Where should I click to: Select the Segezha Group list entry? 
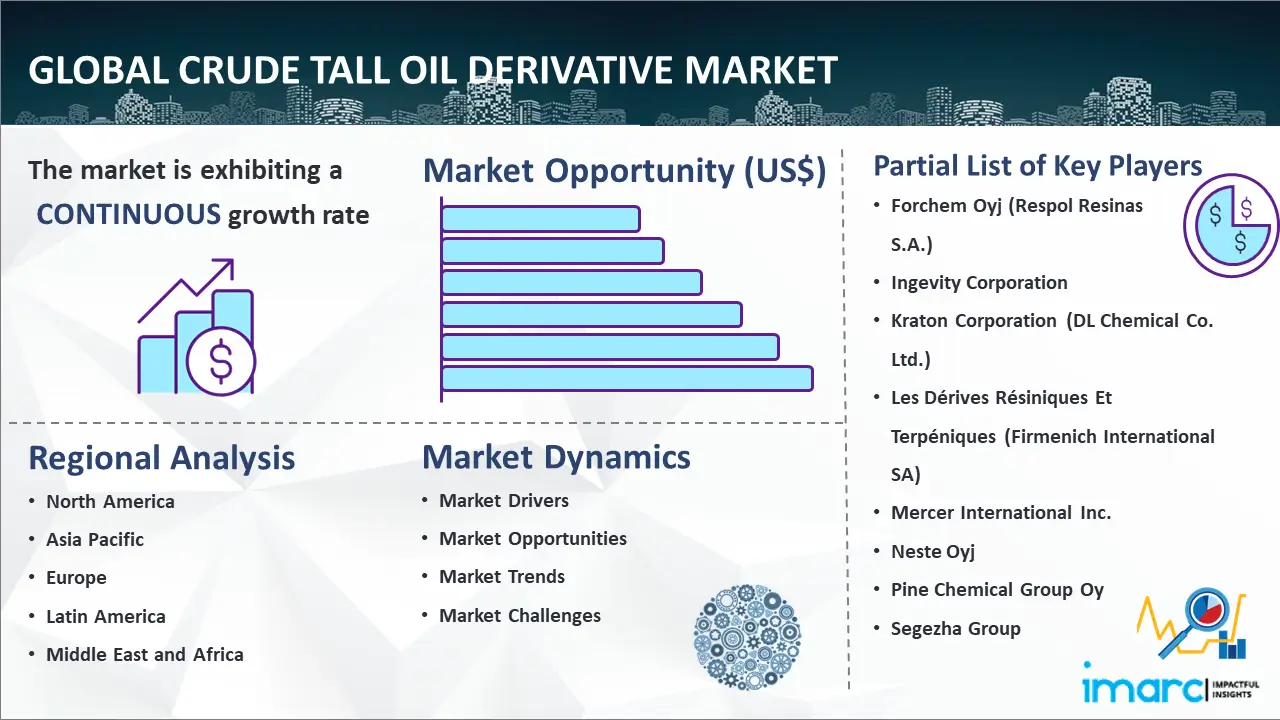pos(955,628)
